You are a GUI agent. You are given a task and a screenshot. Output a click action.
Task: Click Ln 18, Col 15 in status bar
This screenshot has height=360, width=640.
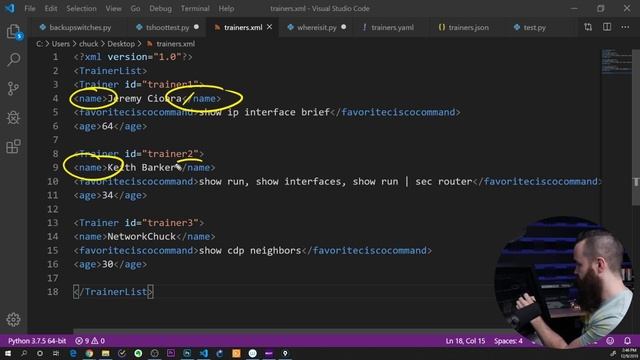pyautogui.click(x=465, y=340)
